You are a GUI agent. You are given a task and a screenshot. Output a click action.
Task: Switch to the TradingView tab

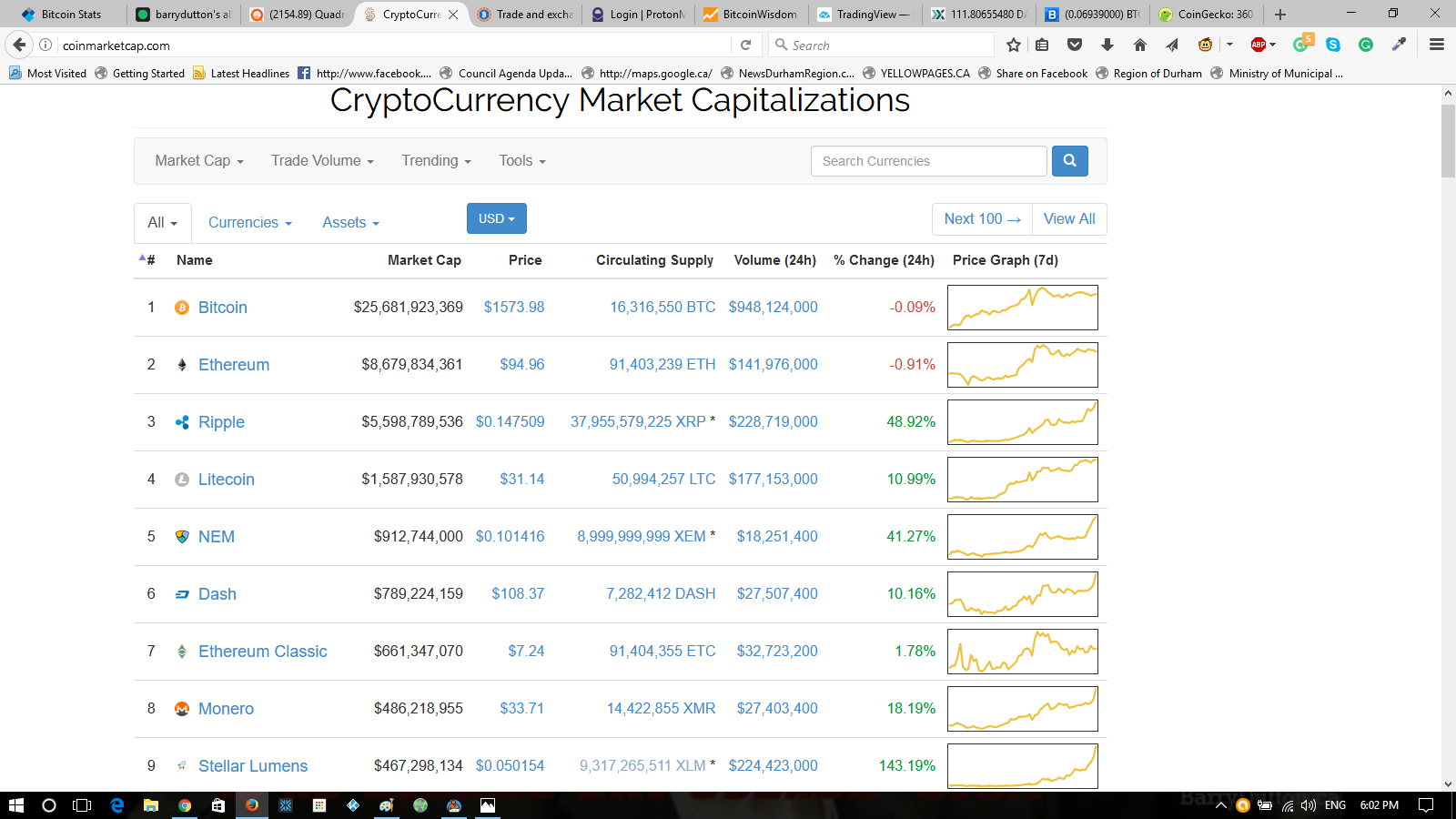pyautogui.click(x=864, y=15)
